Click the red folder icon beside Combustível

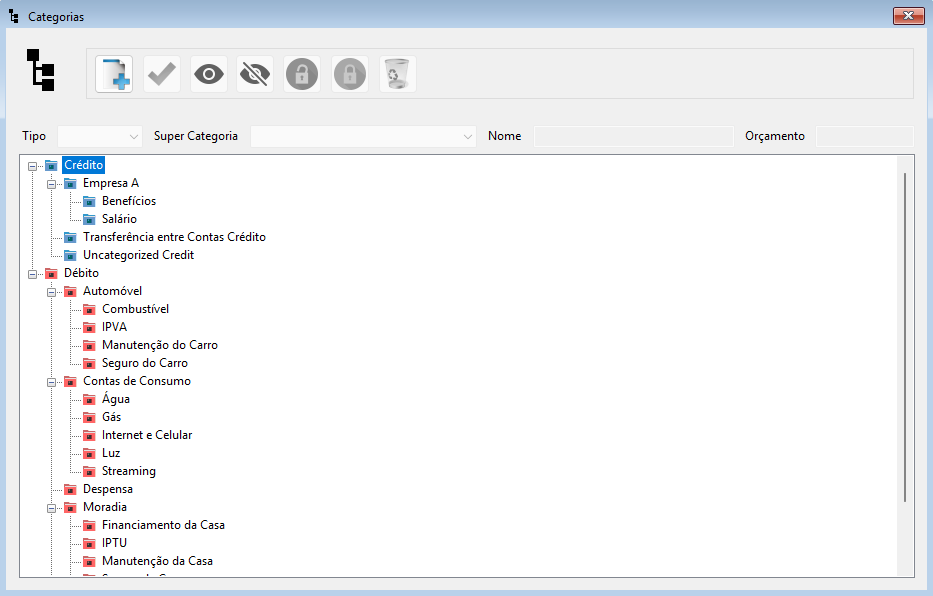[x=89, y=310]
